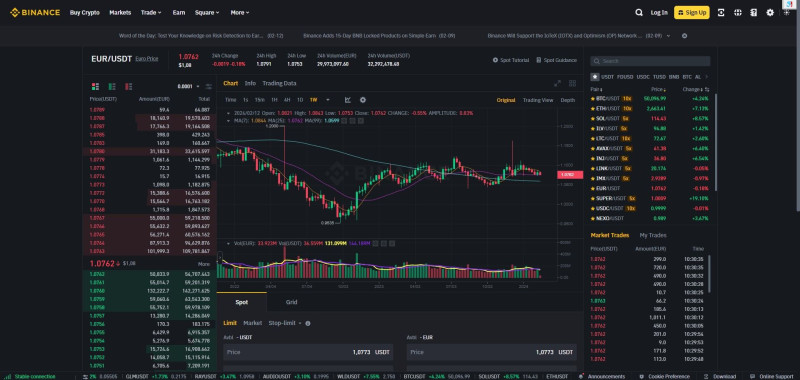
Task: Click the yellow Sign Up button
Action: click(x=692, y=13)
